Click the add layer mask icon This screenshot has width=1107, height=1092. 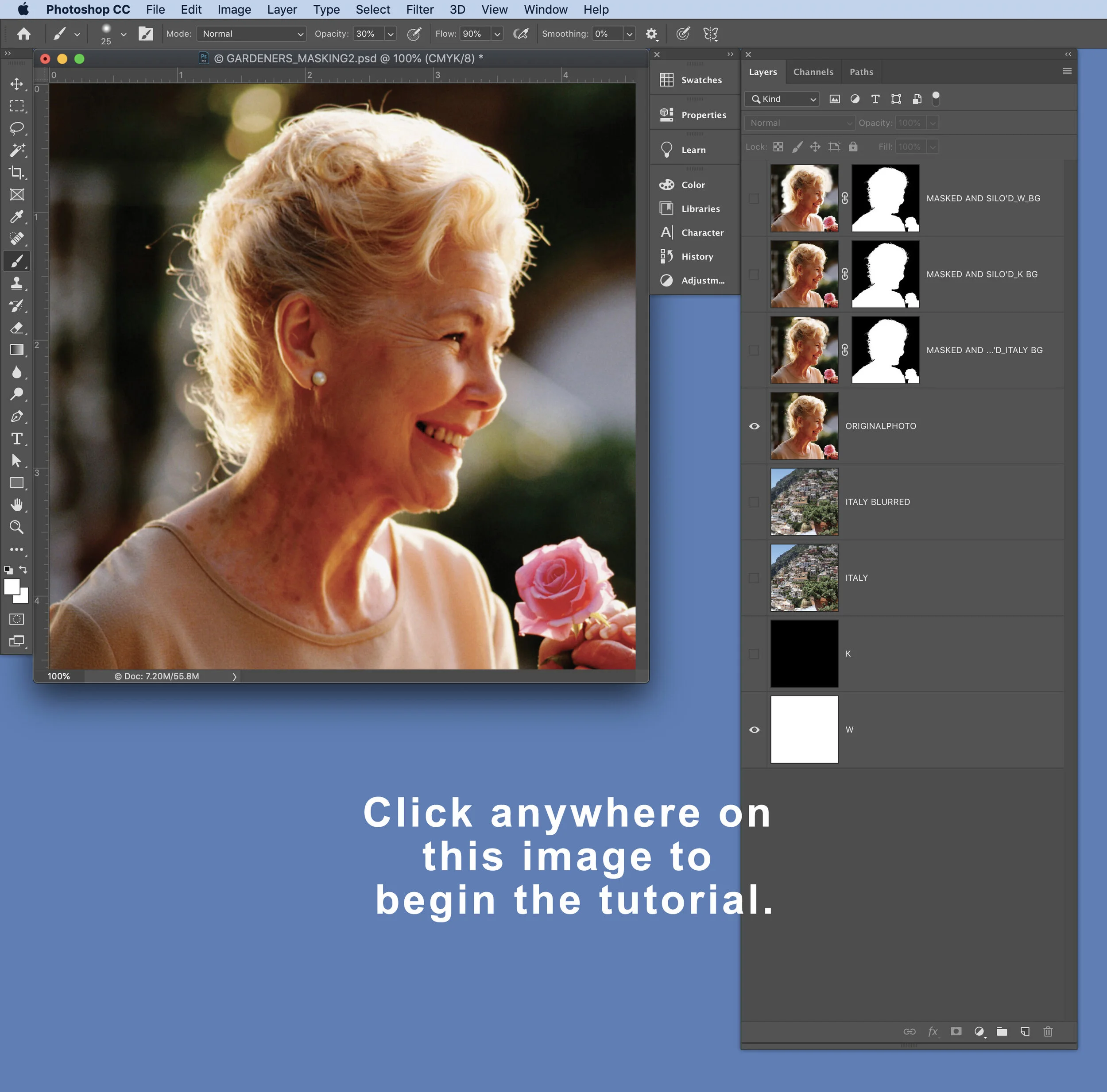click(956, 1032)
